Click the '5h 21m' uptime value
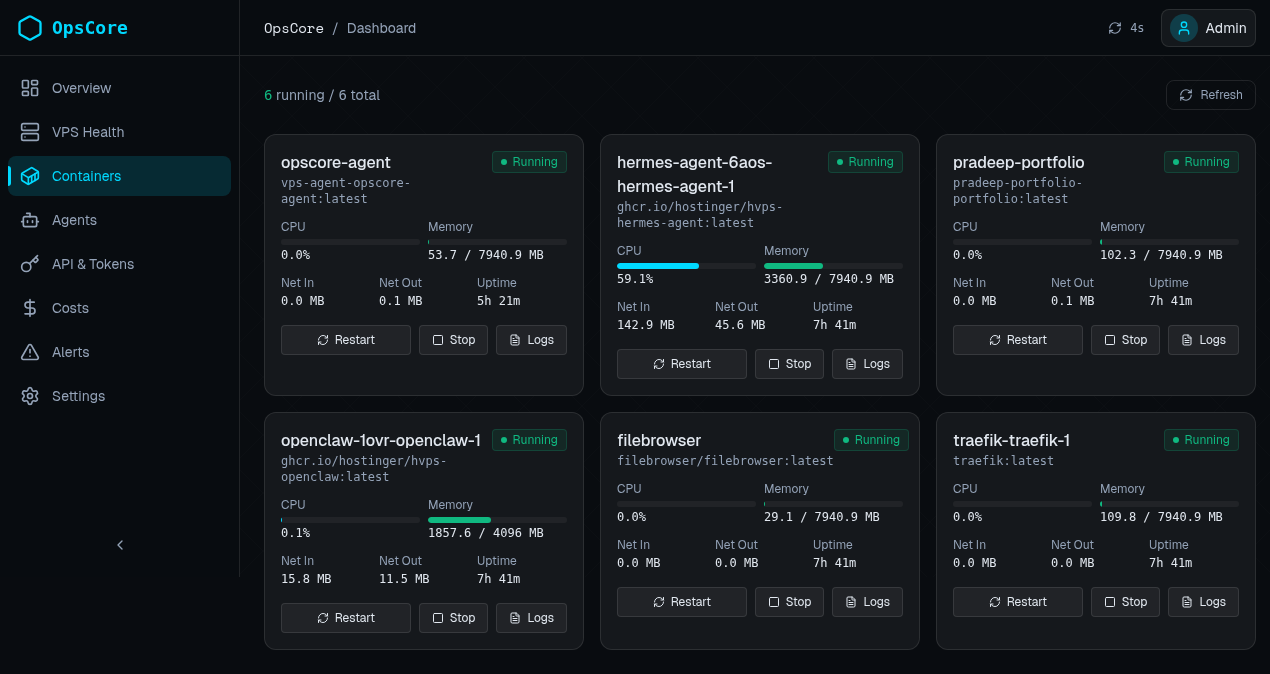Screen dimensions: 1270x674 click(498, 301)
